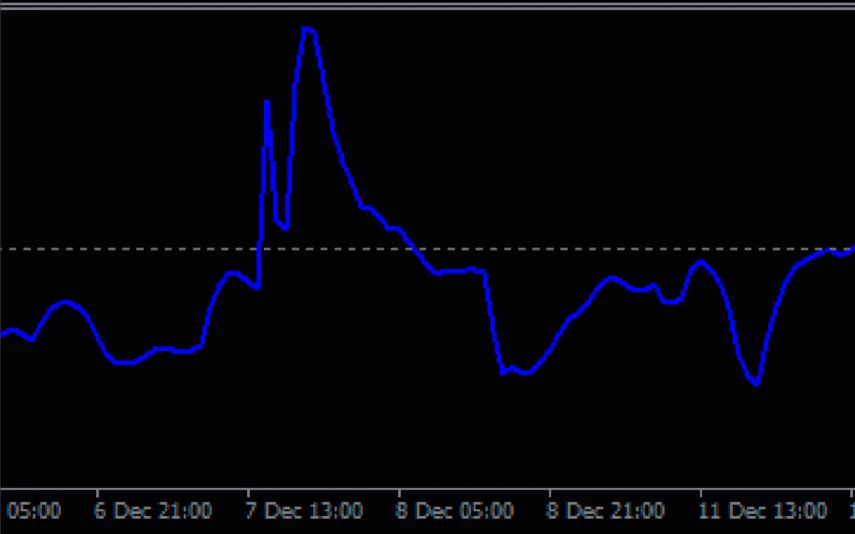This screenshot has width=855, height=534.
Task: Click the separator bar at the top of the indicator window
Action: [427, 5]
